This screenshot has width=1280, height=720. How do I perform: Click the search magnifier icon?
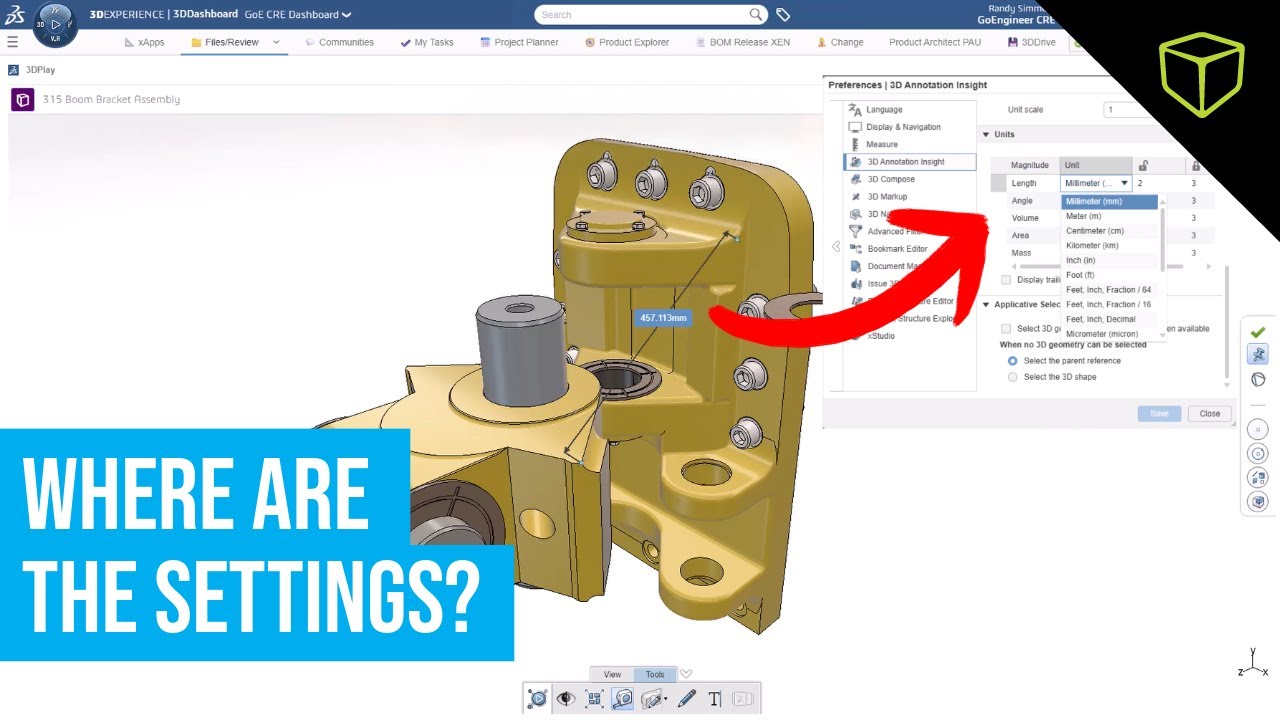pos(757,15)
